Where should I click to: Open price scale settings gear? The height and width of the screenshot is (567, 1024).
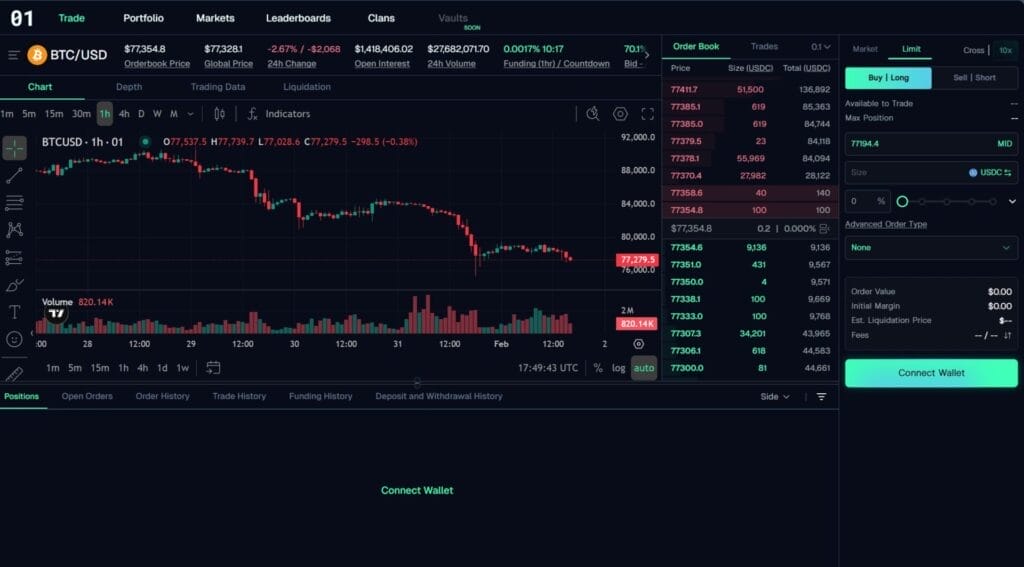click(x=639, y=344)
